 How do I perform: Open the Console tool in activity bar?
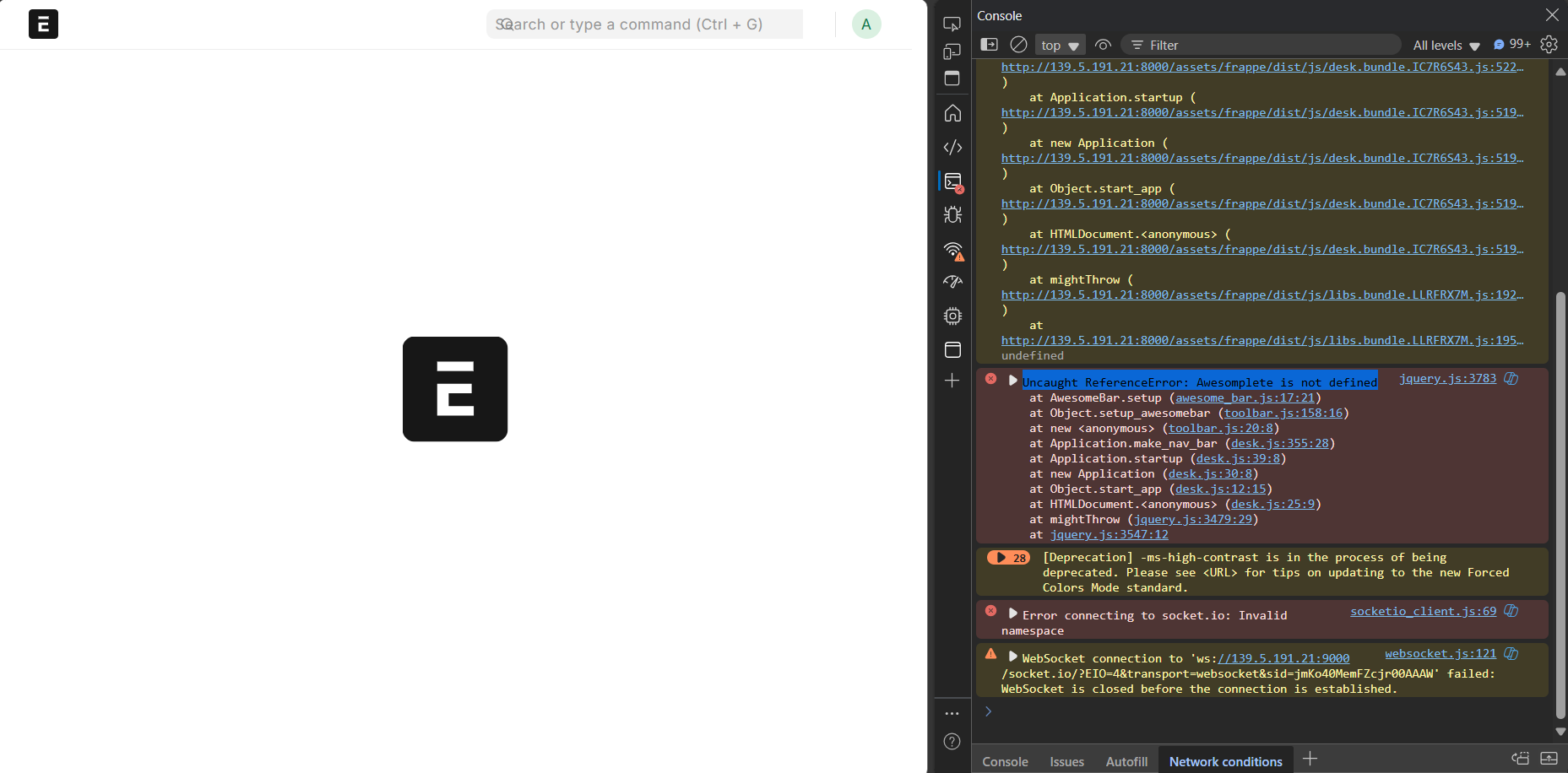(x=952, y=181)
